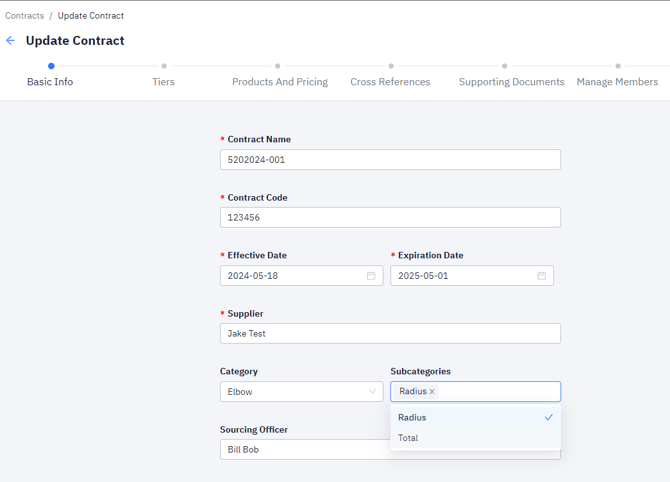670x482 pixels.
Task: Click into the Subcategories multi-select box
Action: point(500,392)
